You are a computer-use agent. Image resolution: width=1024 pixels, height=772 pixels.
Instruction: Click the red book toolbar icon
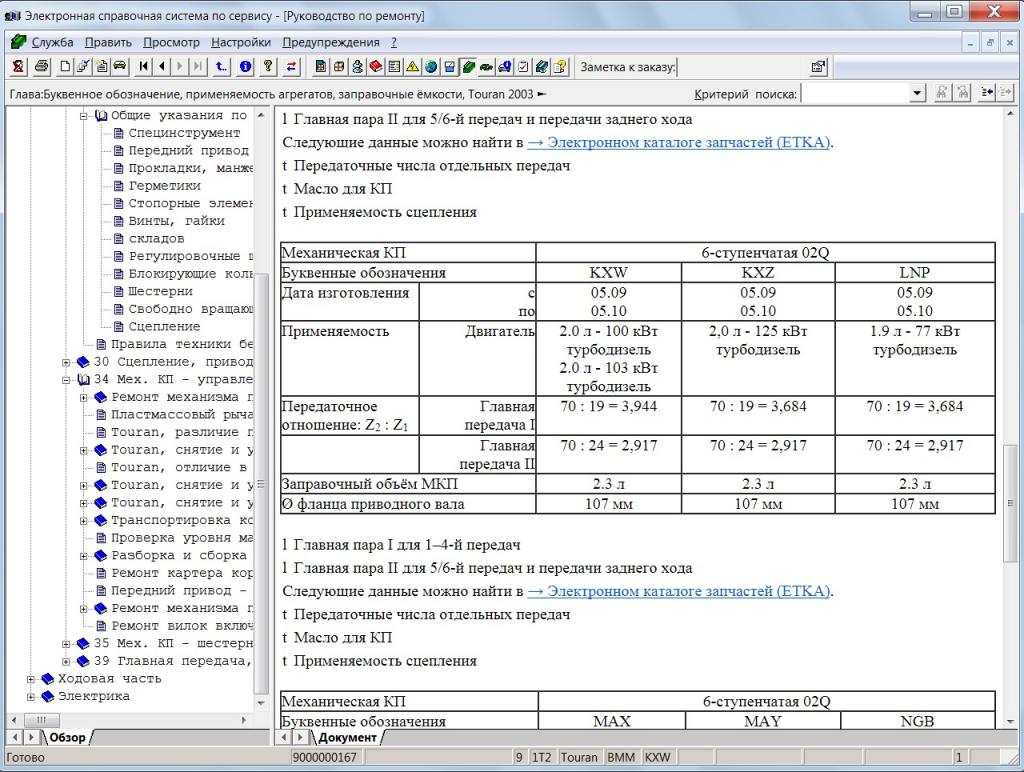[x=376, y=67]
